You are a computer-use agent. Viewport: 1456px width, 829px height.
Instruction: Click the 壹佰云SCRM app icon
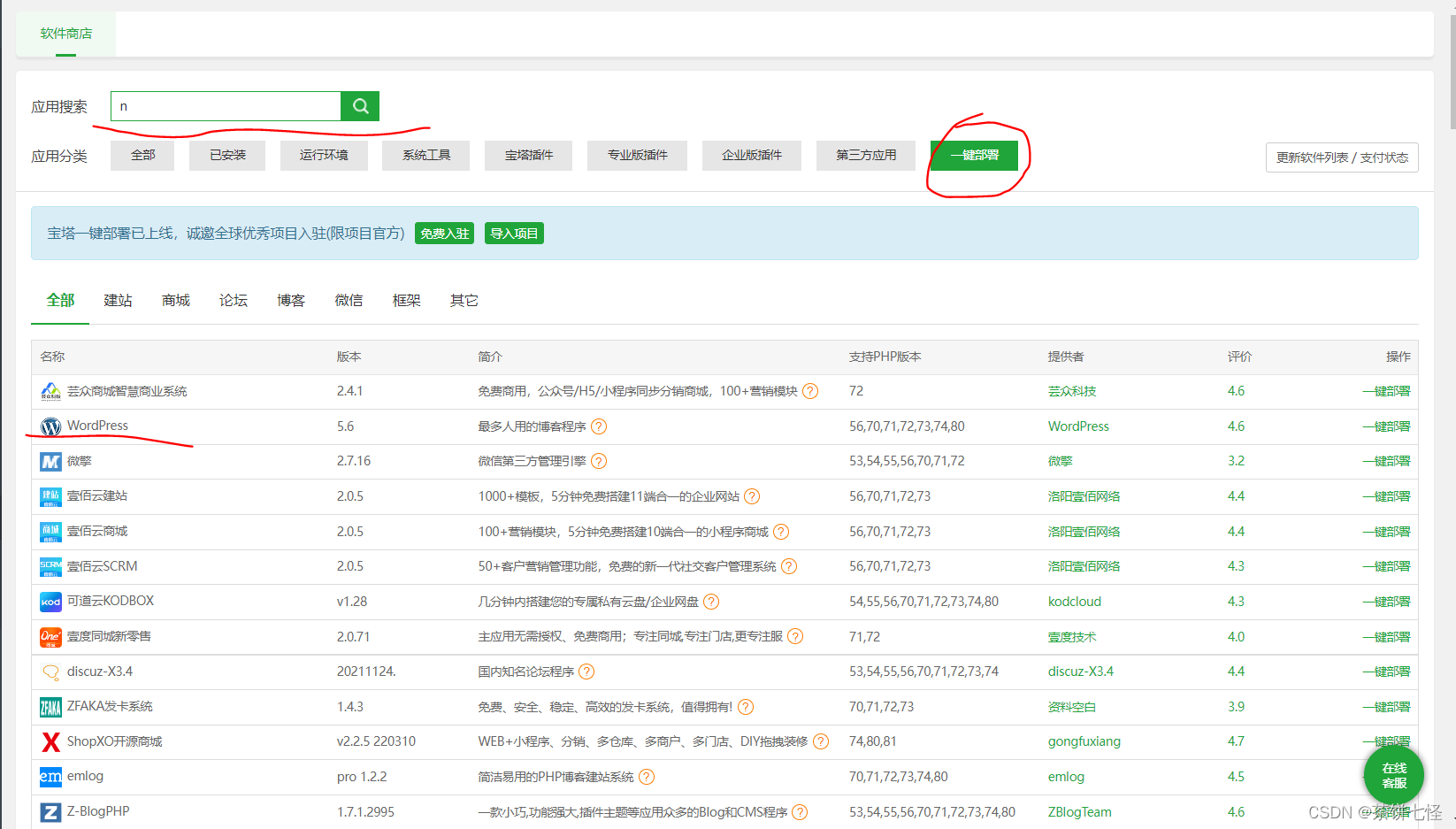(x=50, y=566)
